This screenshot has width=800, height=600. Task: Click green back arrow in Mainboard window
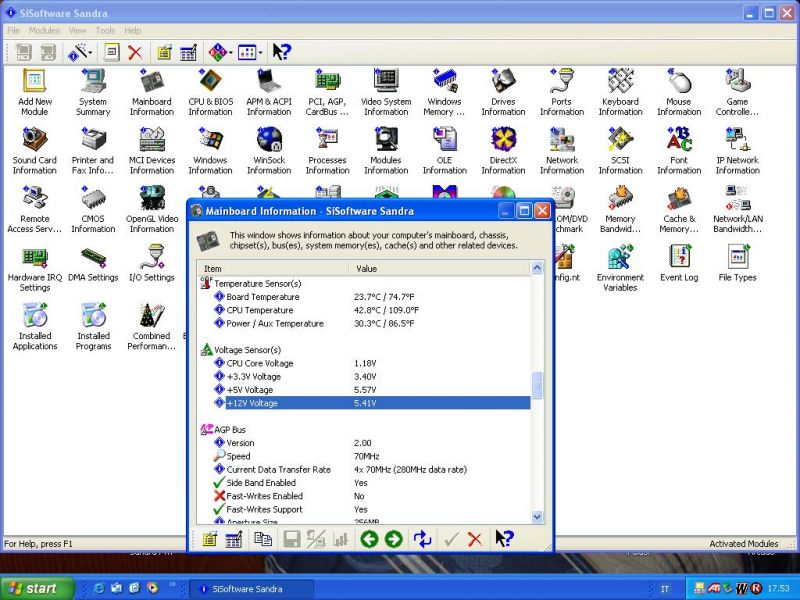[x=369, y=539]
